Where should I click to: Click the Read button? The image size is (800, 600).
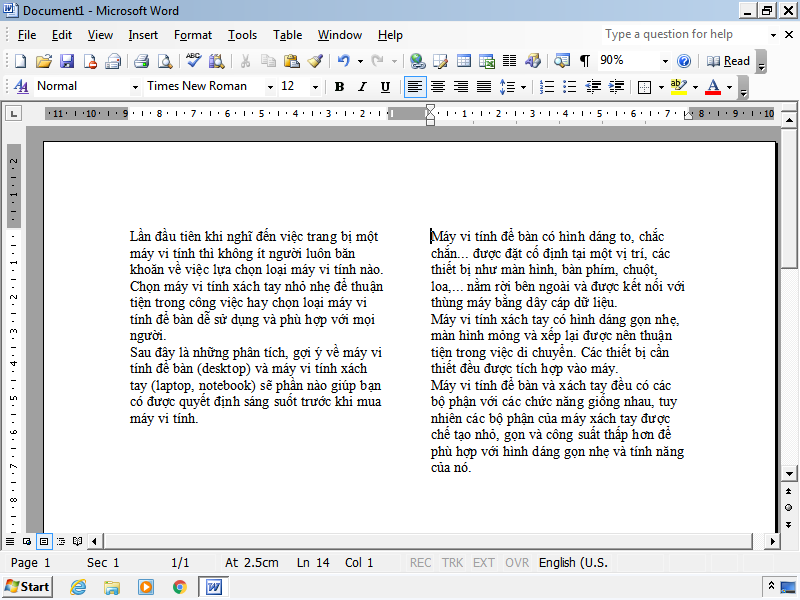[729, 61]
